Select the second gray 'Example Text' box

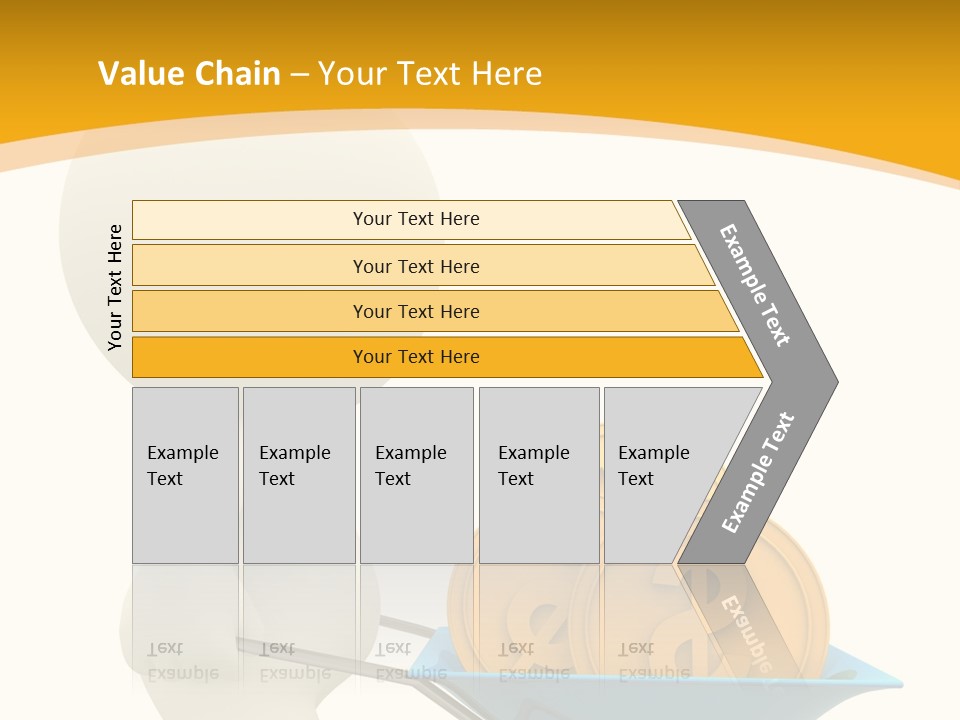[298, 475]
